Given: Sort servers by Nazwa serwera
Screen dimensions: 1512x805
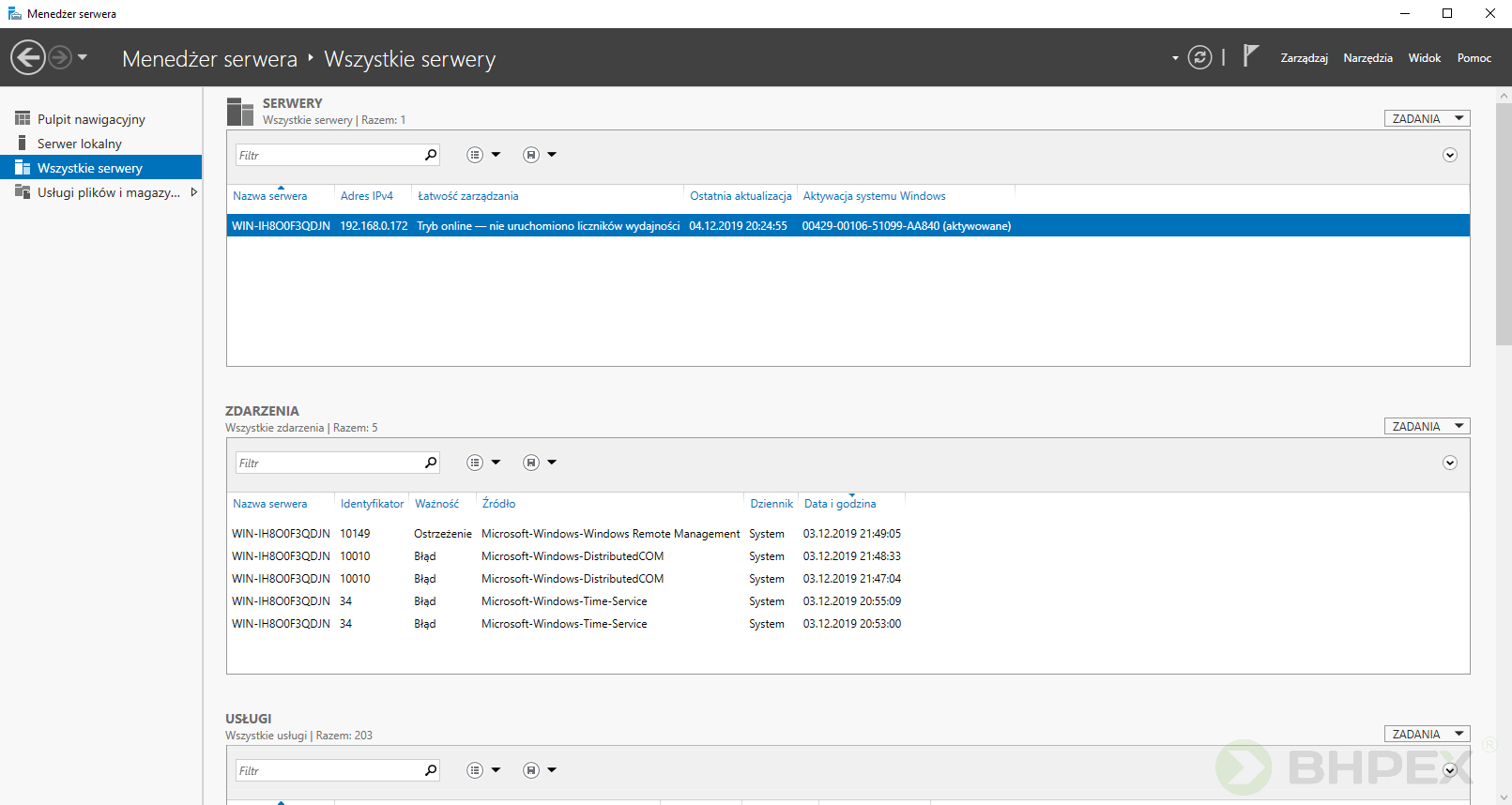Looking at the screenshot, I should (x=270, y=196).
